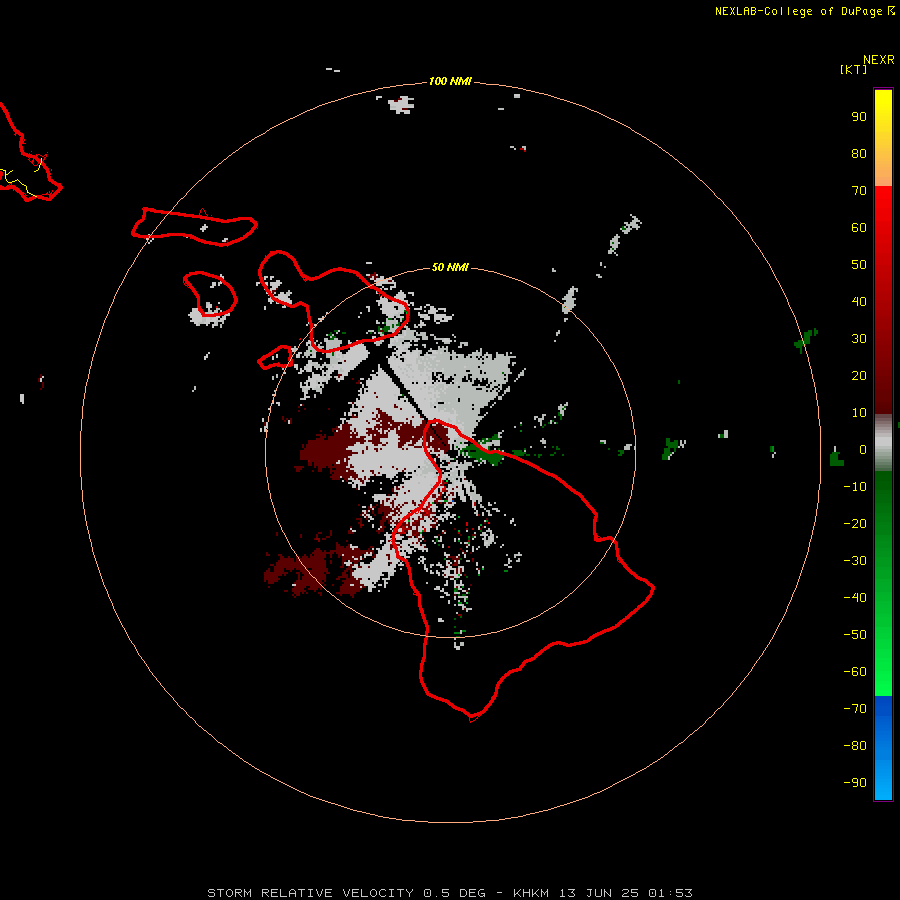The image size is (900, 900).
Task: Click the positive 10 scale label
Action: 859,413
